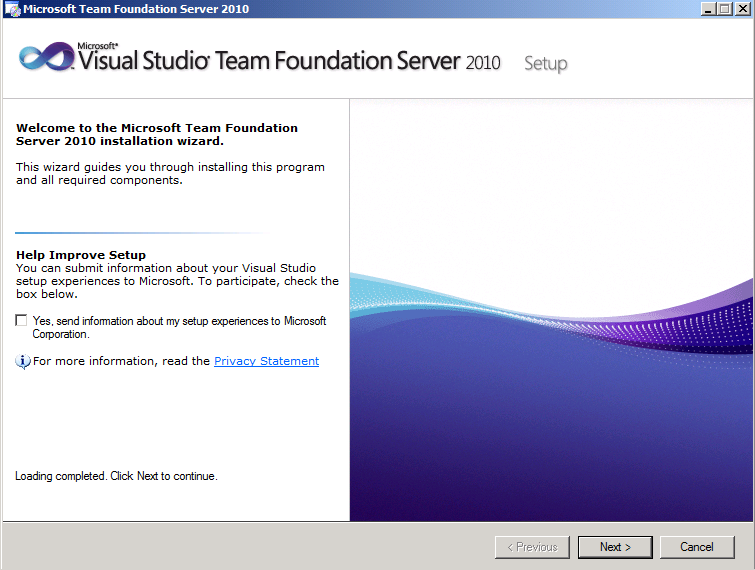Enable sending setup experiences to Microsoft
Screen dimensions: 755x570
[21, 320]
